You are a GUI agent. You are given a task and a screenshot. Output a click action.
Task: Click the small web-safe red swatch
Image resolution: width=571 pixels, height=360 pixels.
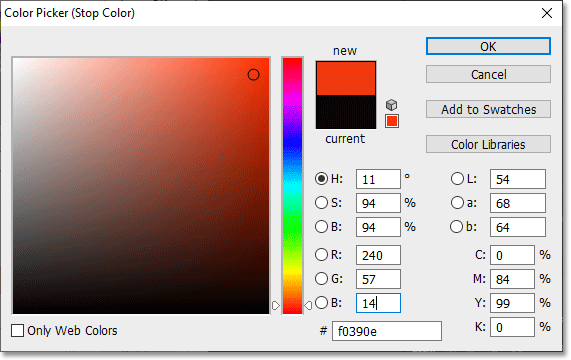(392, 121)
